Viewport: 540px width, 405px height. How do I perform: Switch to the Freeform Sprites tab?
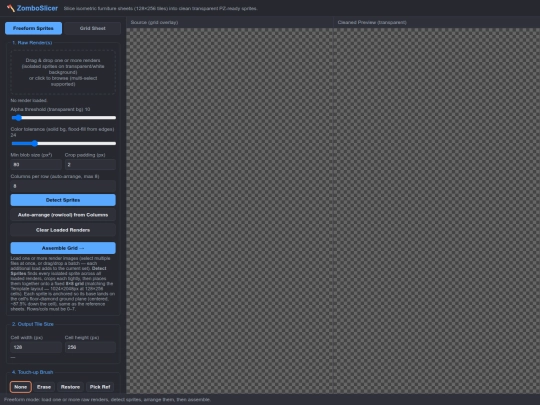33,28
